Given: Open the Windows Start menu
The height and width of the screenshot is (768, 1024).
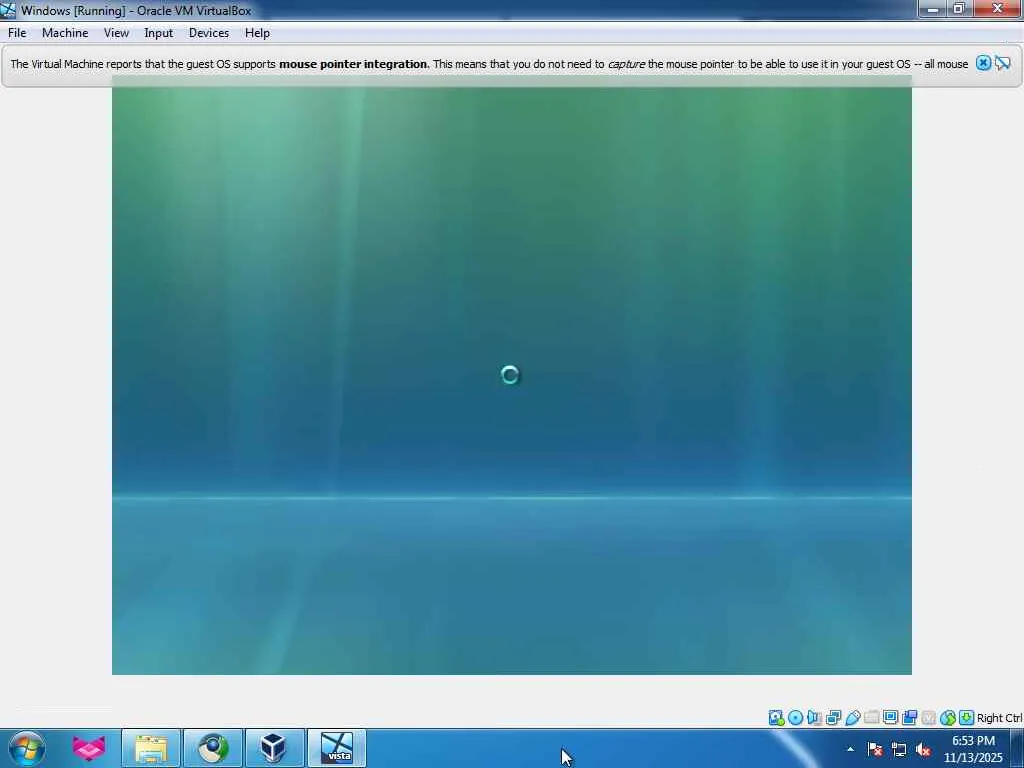Looking at the screenshot, I should 27,748.
